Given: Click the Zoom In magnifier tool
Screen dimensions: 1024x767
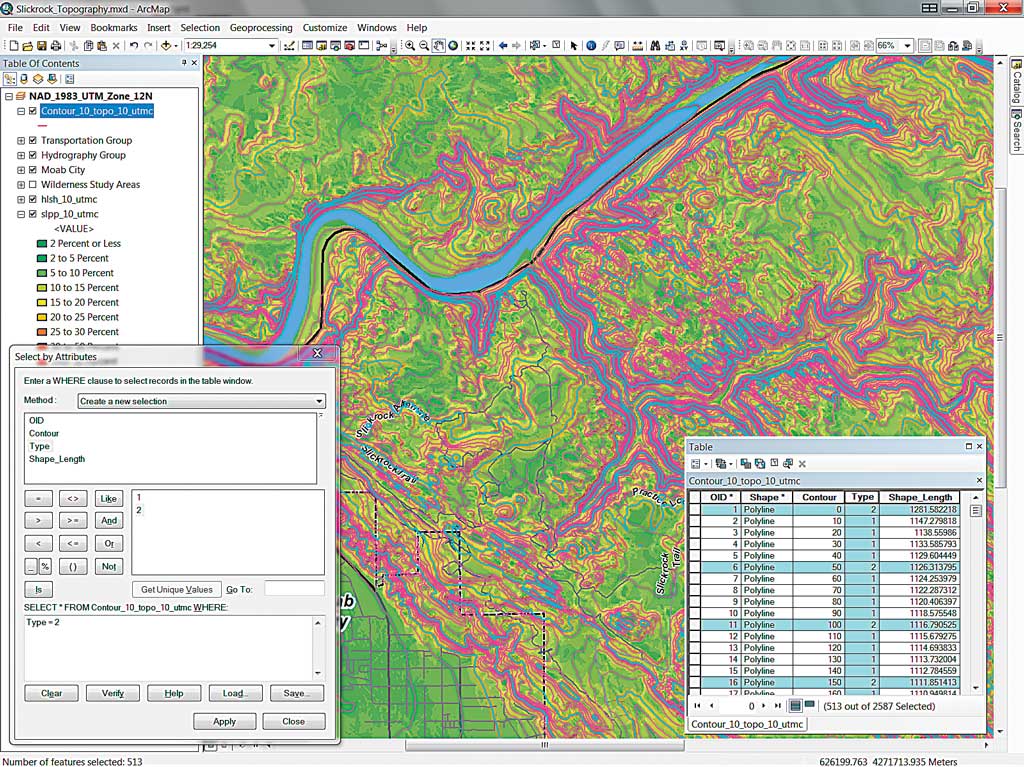Looking at the screenshot, I should coord(410,46).
